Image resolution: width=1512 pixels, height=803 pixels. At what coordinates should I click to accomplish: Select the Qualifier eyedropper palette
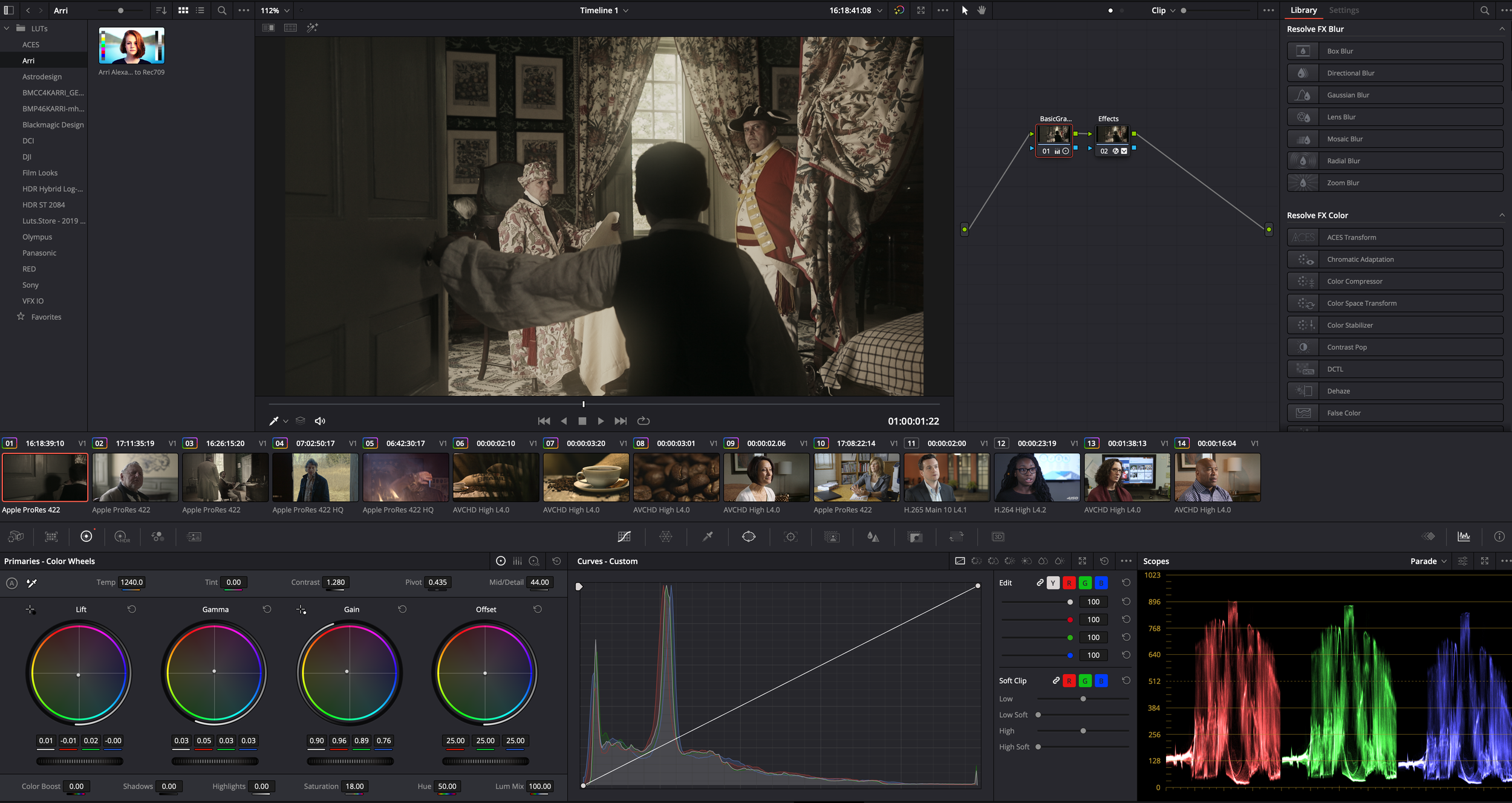point(708,536)
